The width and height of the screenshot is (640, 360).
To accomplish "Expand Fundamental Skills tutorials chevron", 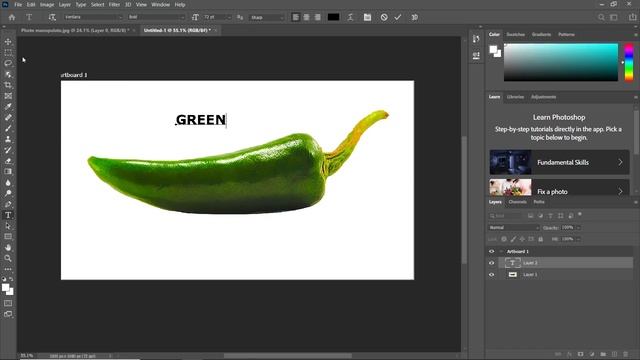I will click(620, 162).
